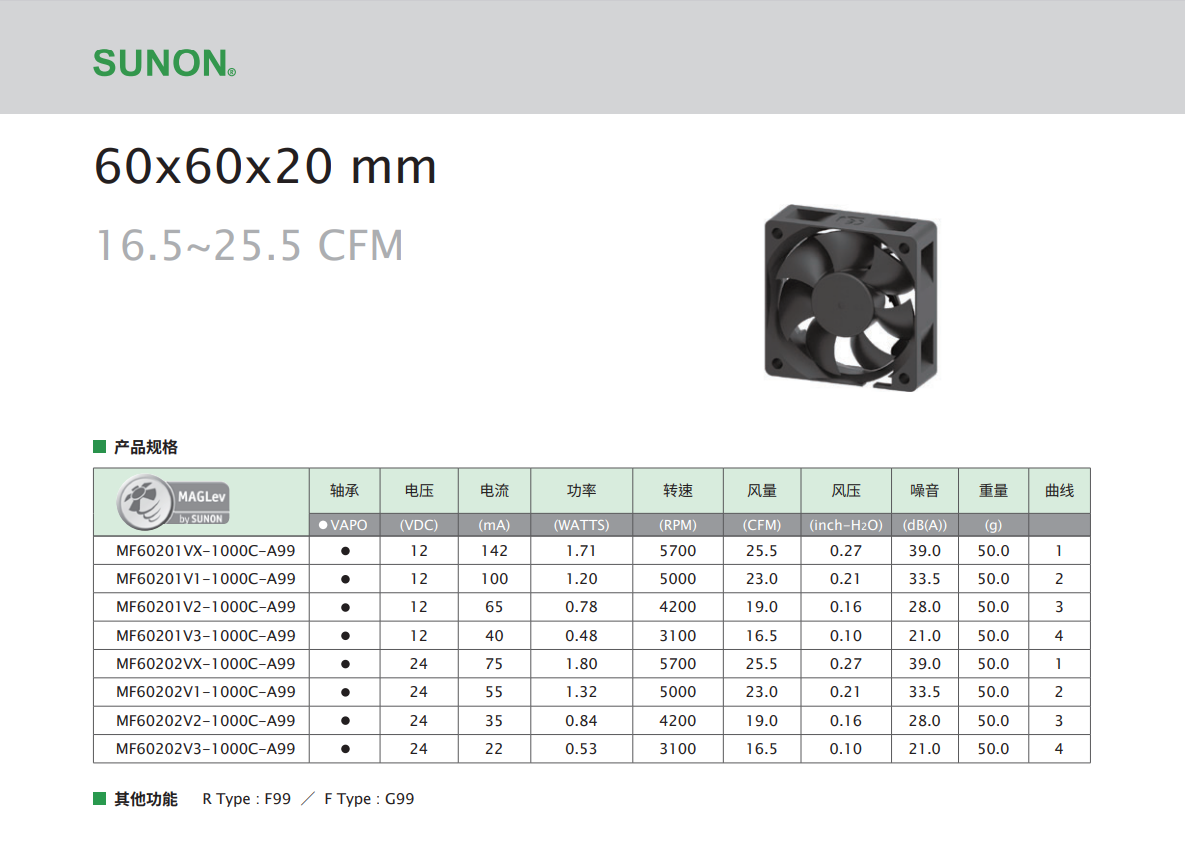1185x860 pixels.
Task: Click the VAPO bearing legend cell
Action: pyautogui.click(x=344, y=524)
